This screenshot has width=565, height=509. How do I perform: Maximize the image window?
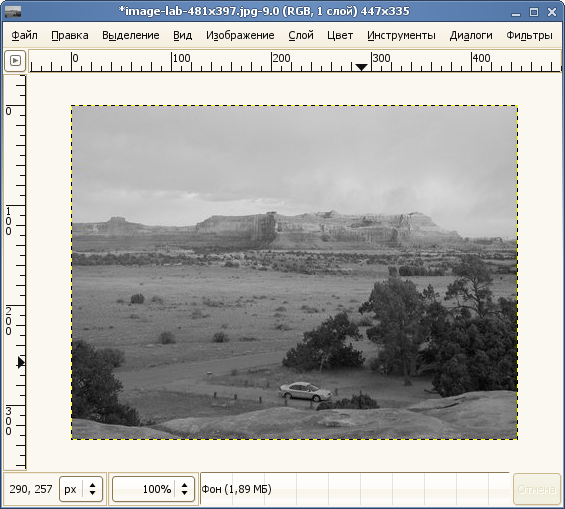click(534, 12)
